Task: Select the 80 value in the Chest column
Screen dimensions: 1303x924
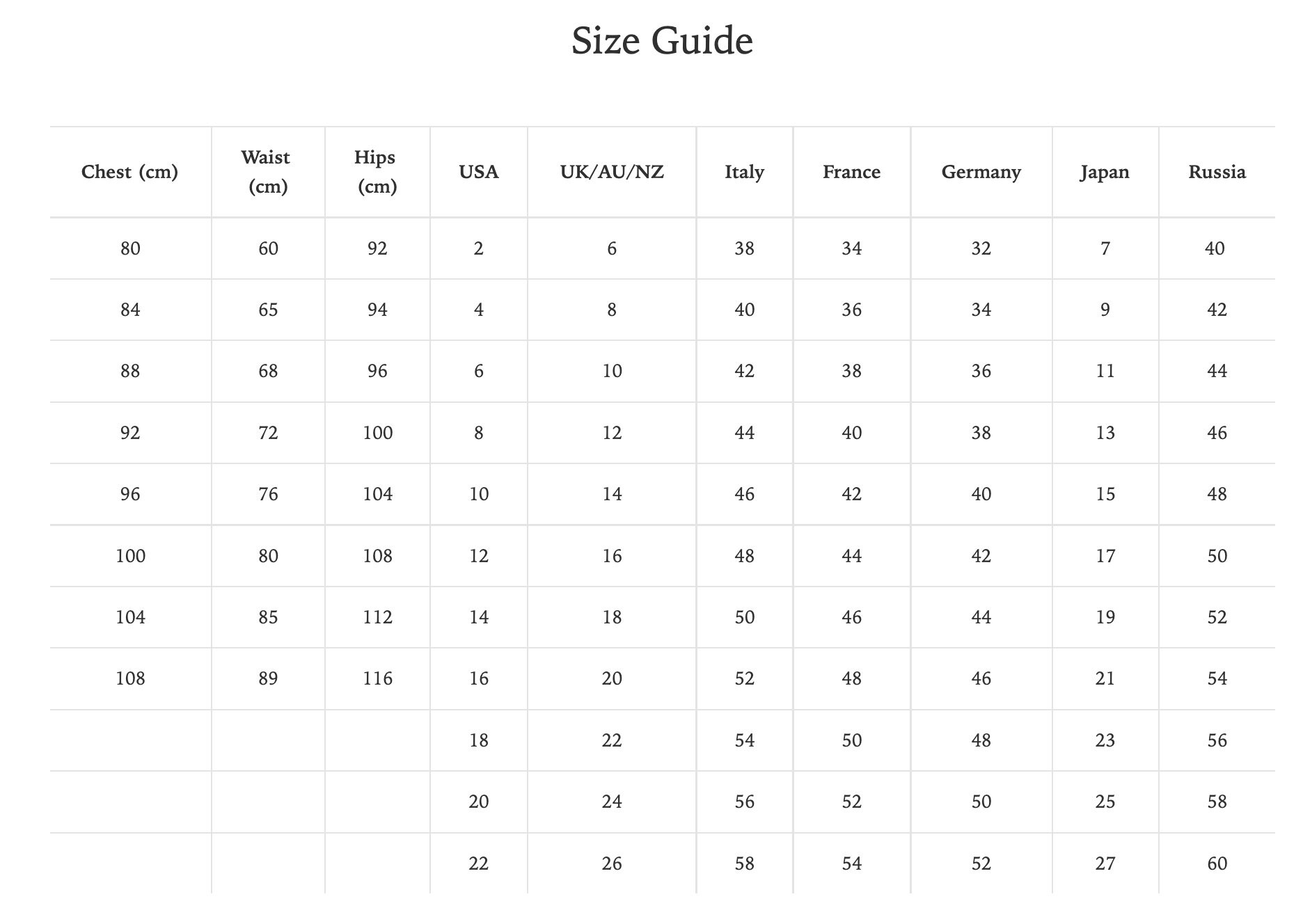Action: coord(130,248)
